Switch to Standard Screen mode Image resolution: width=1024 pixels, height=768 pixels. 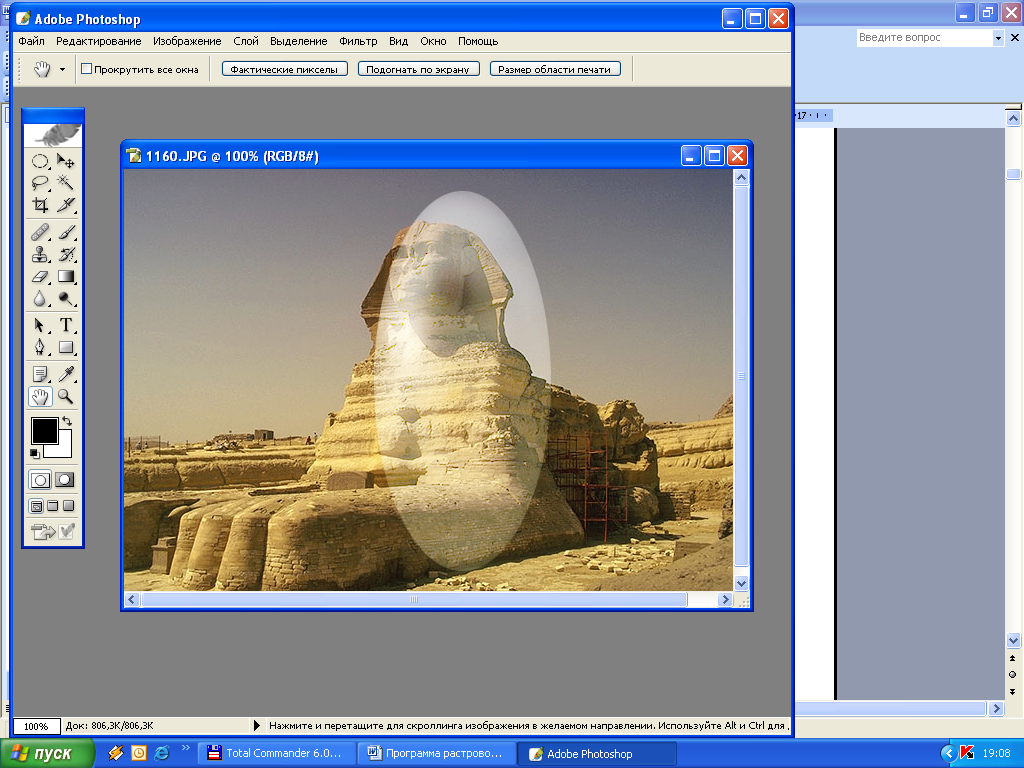tap(37, 506)
